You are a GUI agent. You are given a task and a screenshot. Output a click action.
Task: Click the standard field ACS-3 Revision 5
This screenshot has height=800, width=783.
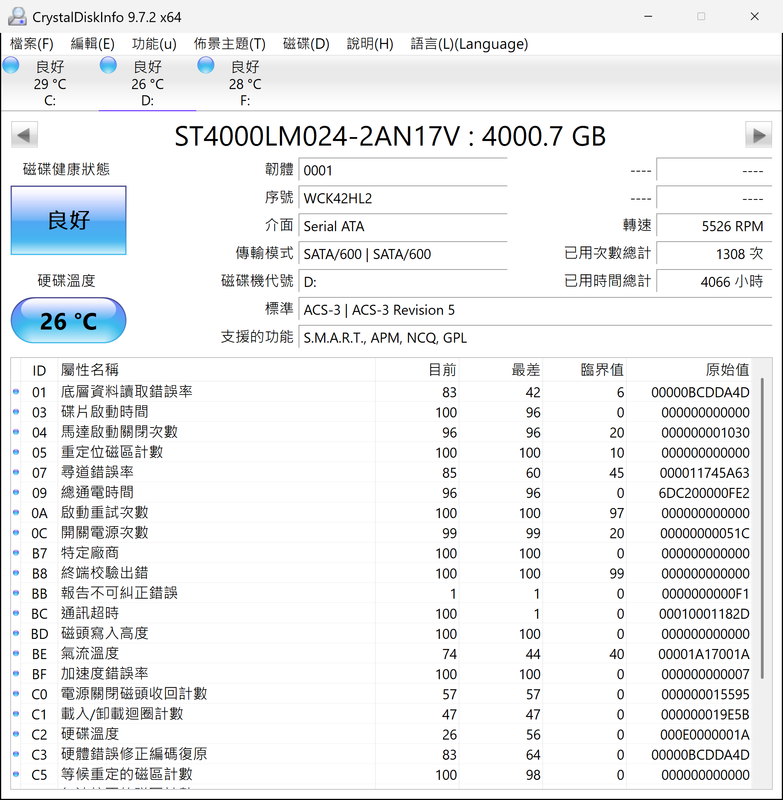click(x=535, y=310)
